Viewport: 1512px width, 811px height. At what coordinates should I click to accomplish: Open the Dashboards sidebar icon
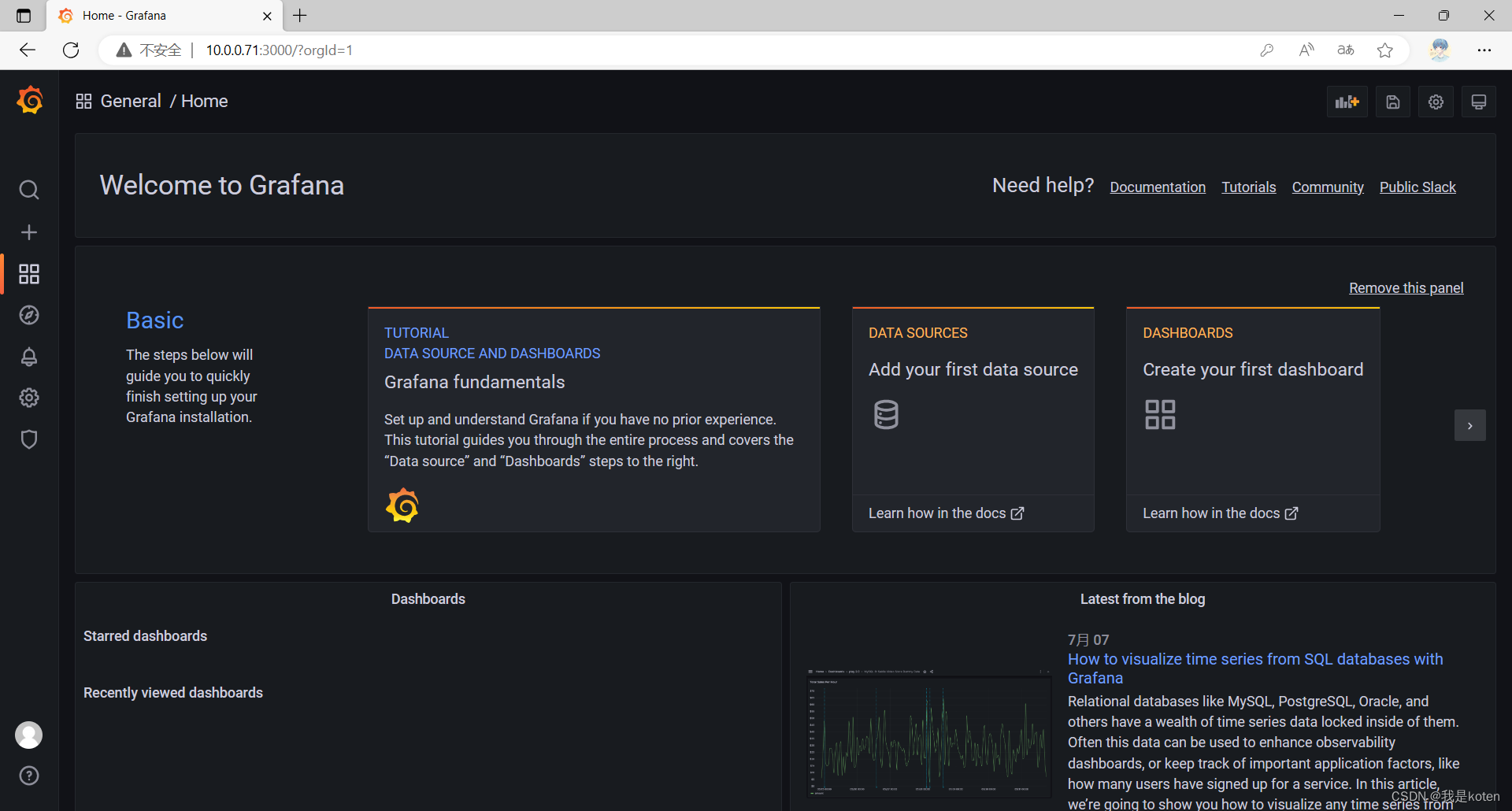(29, 274)
